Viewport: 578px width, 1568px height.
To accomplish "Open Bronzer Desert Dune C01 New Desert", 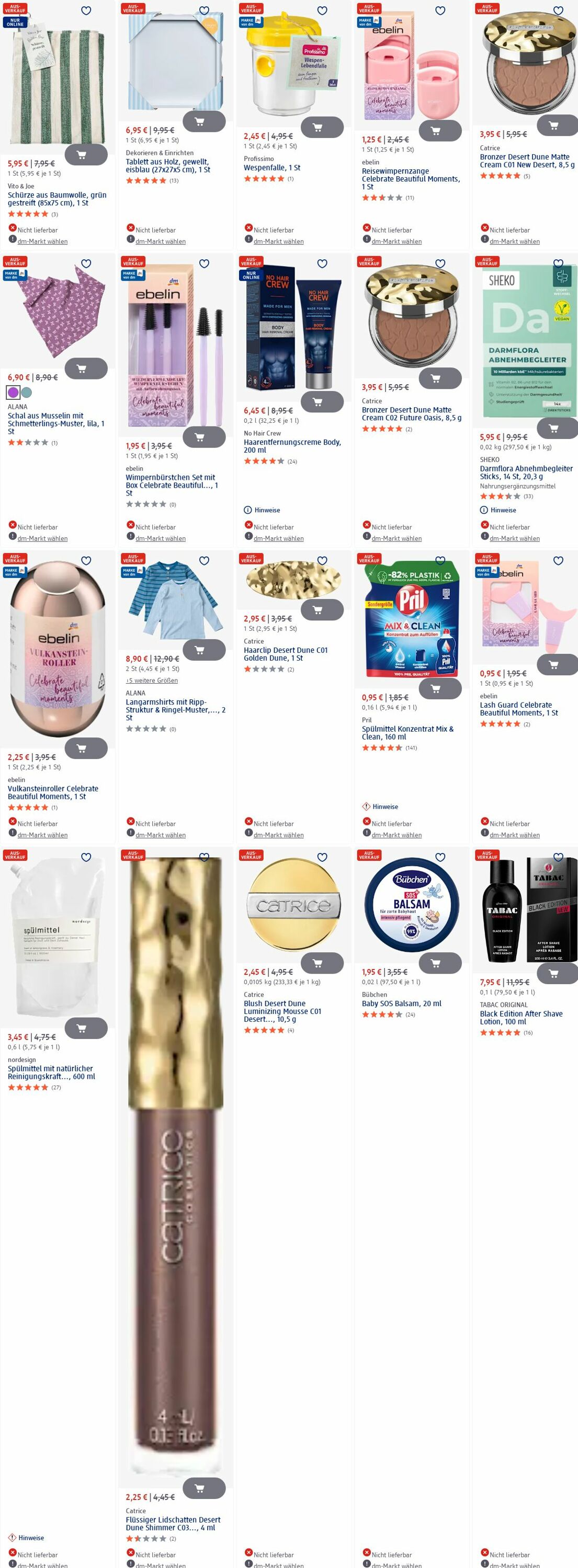I will tap(527, 160).
